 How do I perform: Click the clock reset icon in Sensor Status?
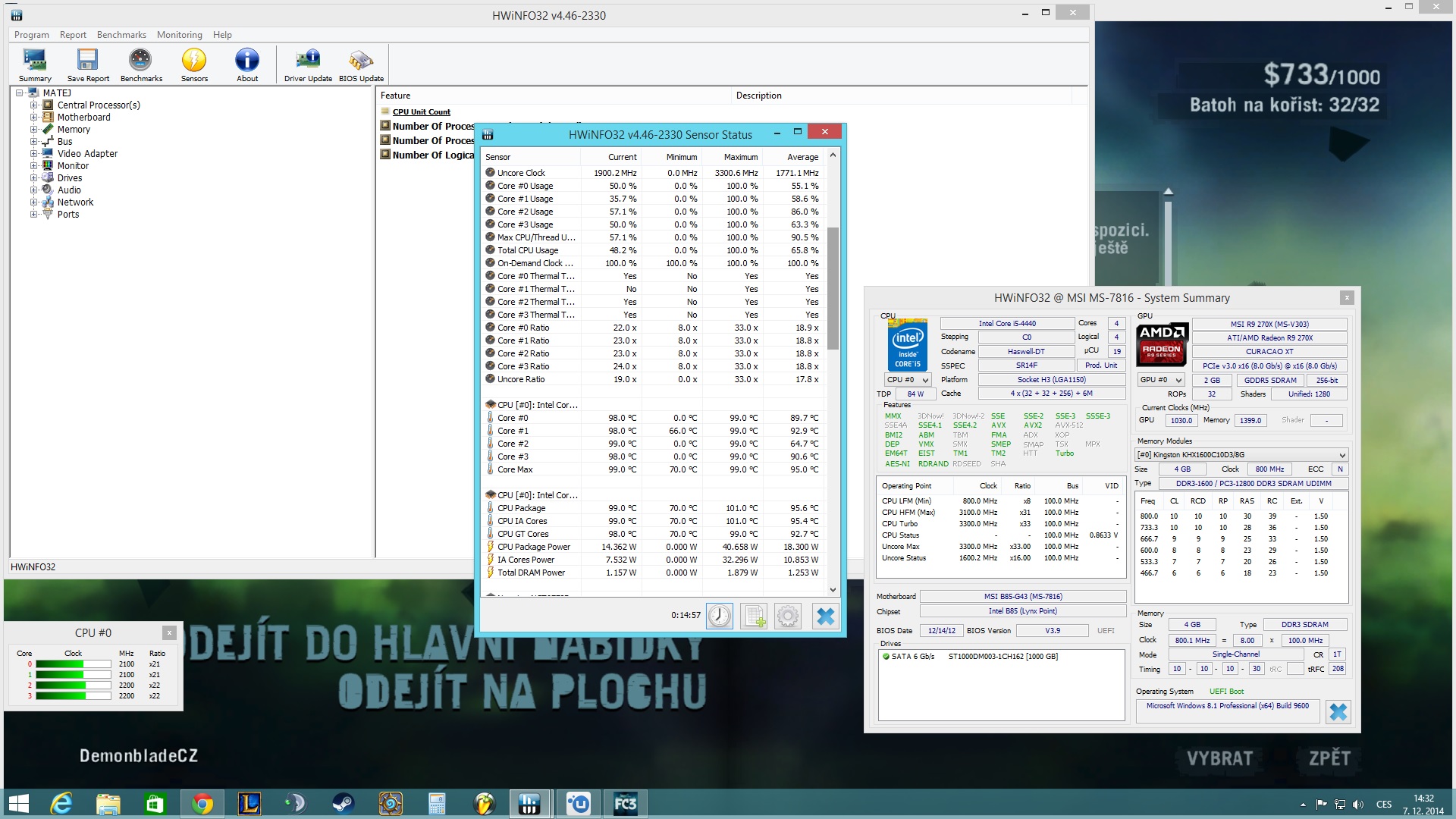[x=720, y=616]
